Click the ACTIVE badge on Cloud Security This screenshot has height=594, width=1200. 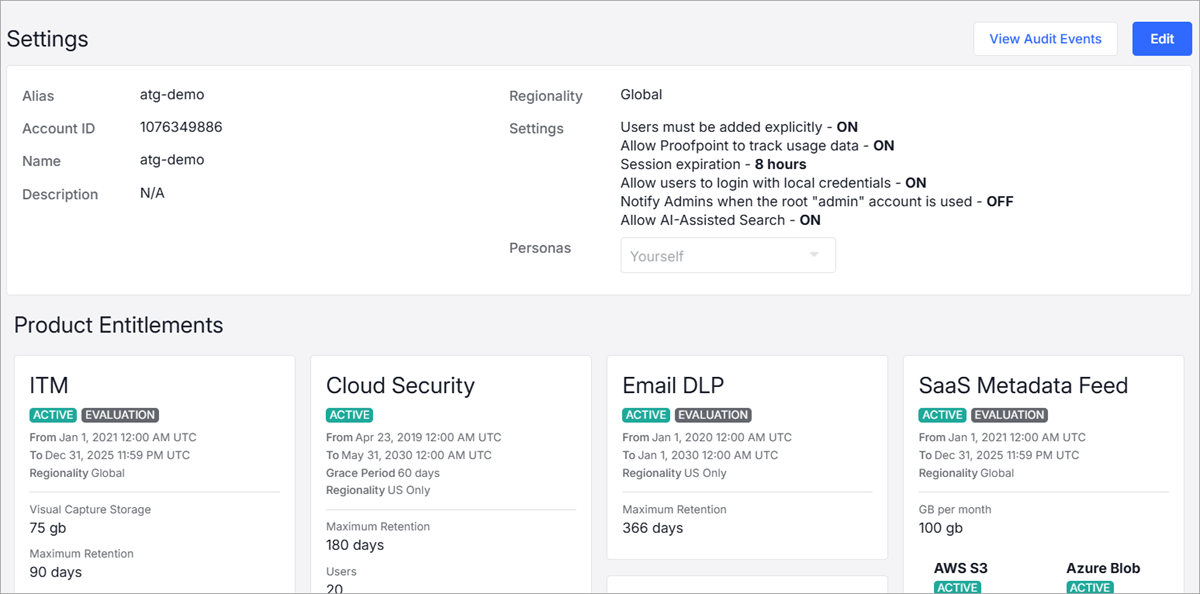click(349, 415)
